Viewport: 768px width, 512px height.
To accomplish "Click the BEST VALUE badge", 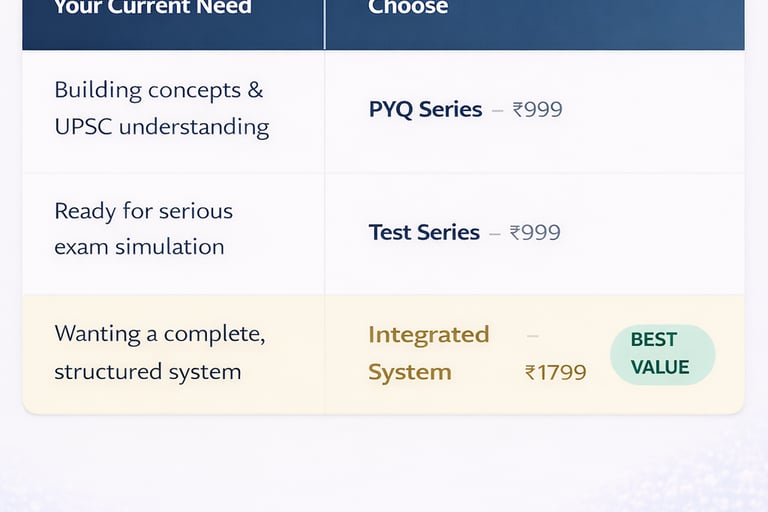I will point(662,354).
